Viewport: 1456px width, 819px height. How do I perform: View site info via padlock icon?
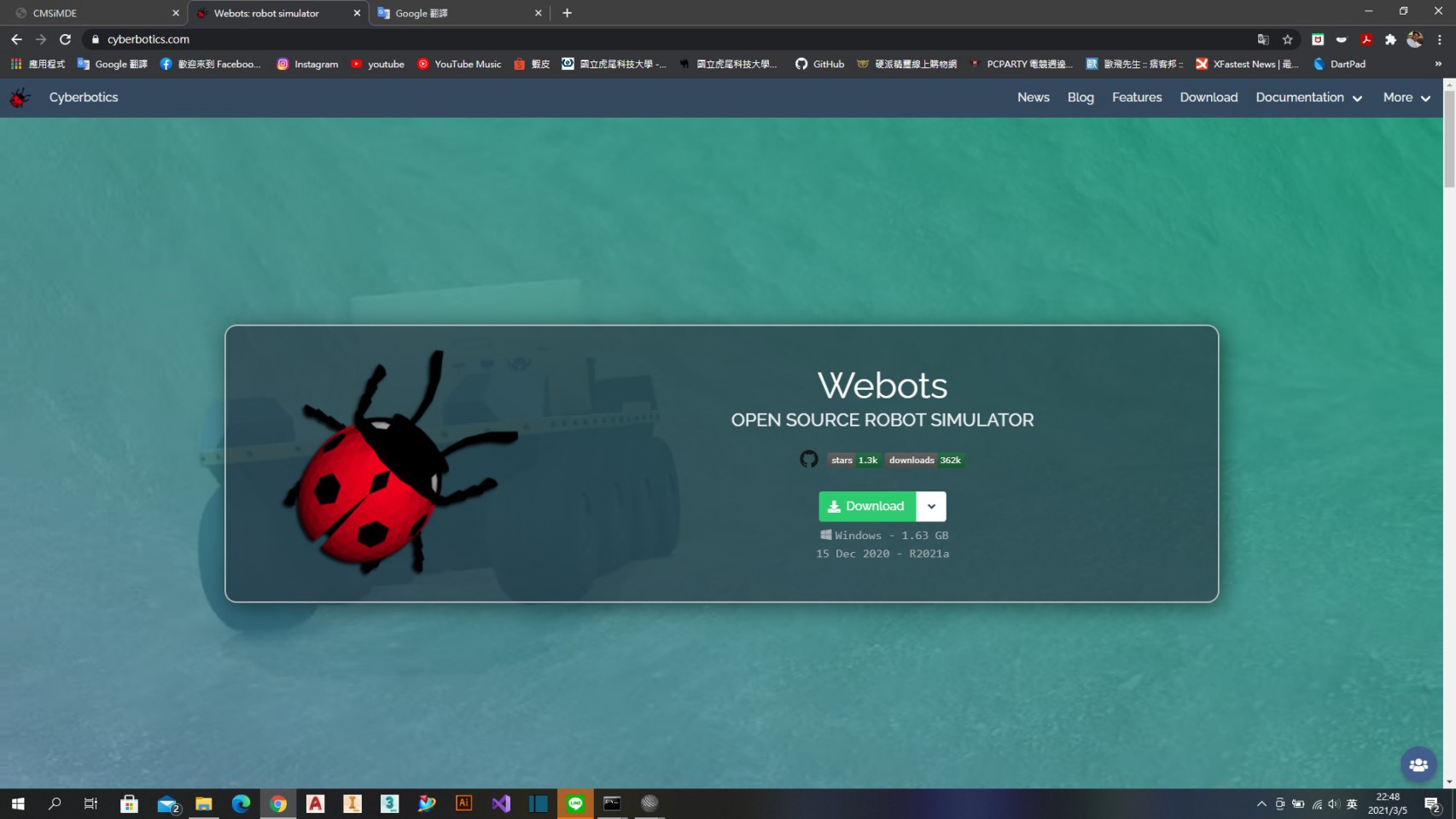point(95,39)
